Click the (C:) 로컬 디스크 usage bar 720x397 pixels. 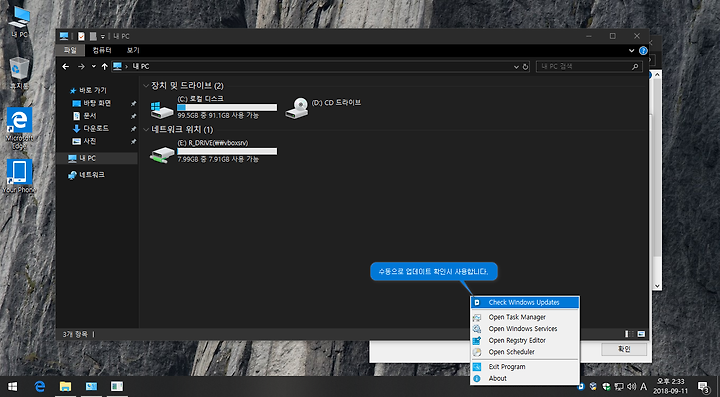click(x=227, y=107)
